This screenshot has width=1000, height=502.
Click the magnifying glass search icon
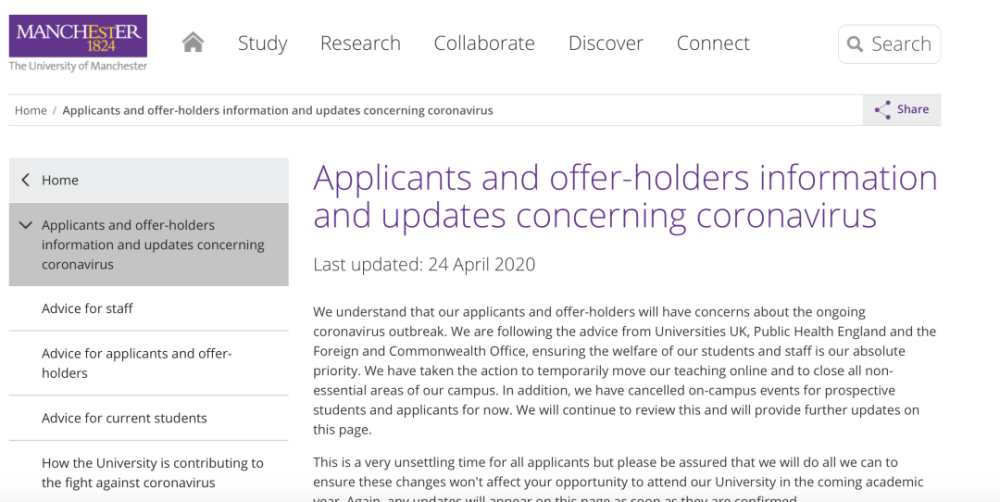[x=855, y=44]
